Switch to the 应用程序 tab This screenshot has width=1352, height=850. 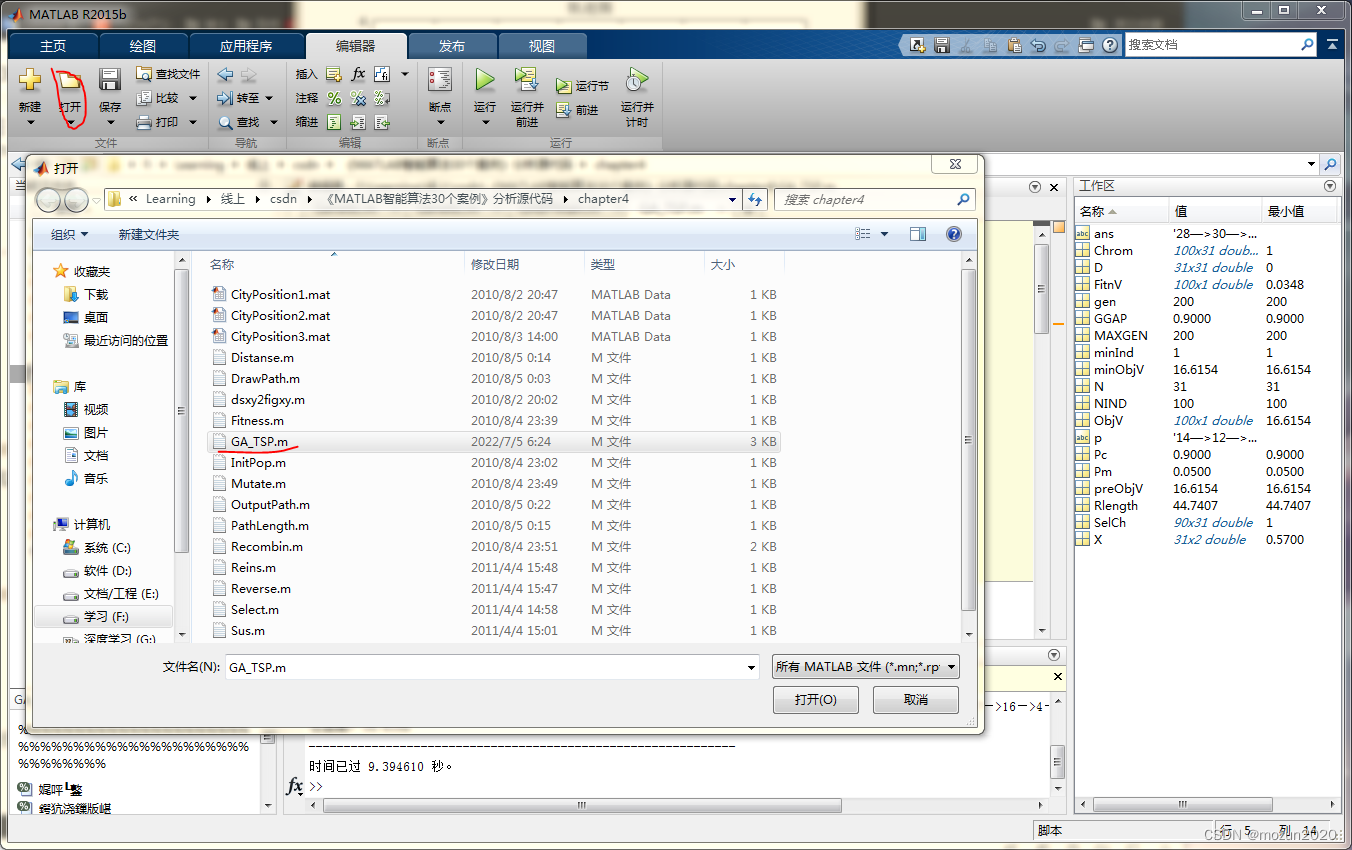[x=246, y=46]
